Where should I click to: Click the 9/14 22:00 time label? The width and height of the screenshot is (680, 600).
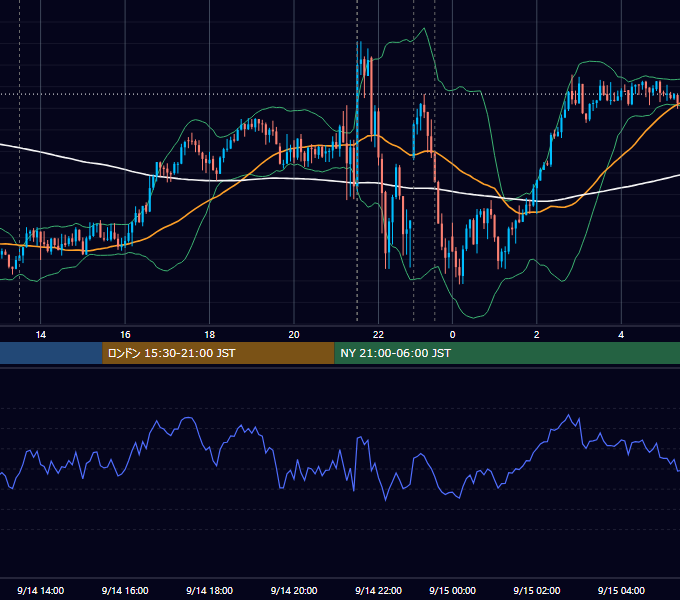pos(379,590)
